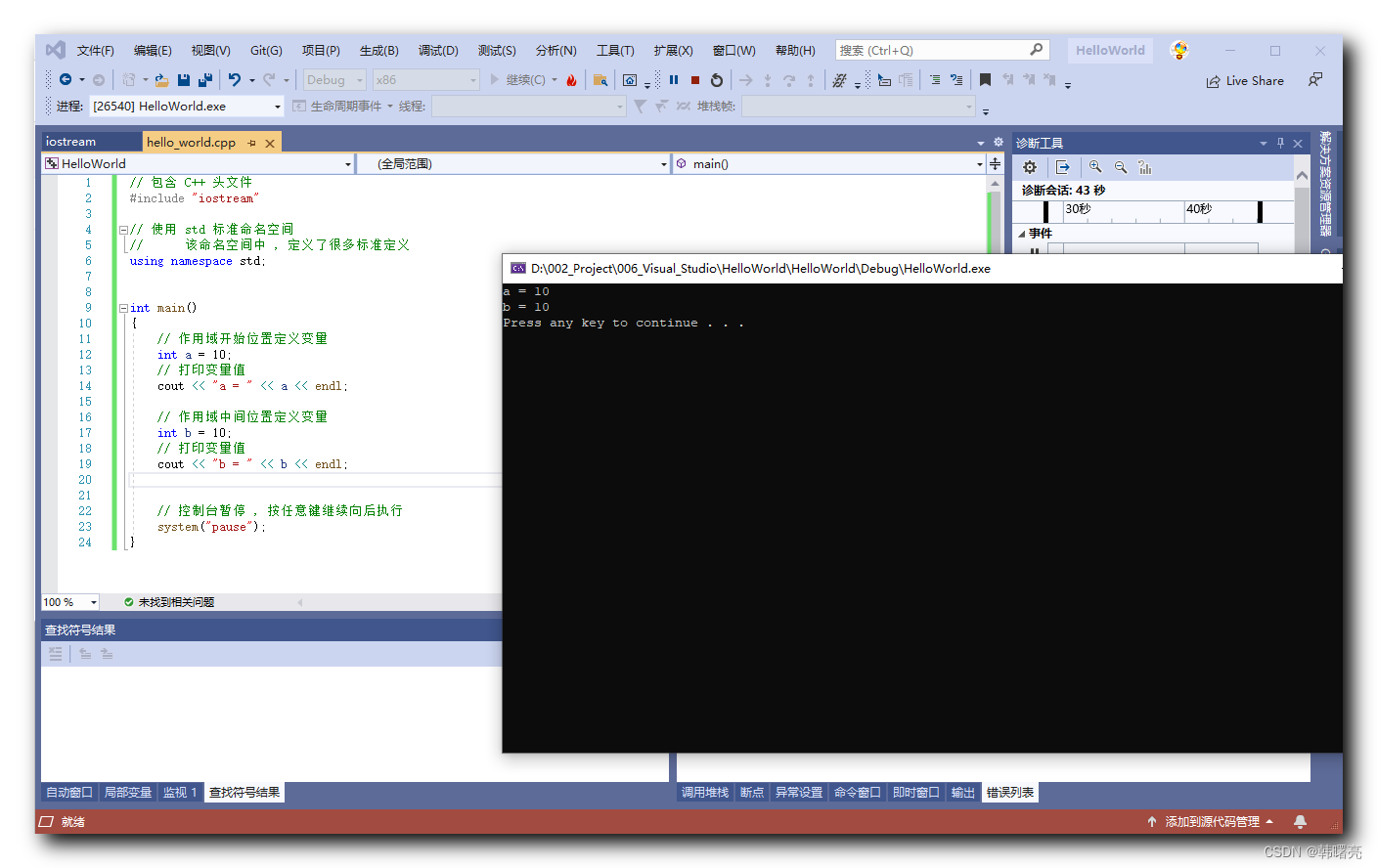Switch to 自动窗口 tab
This screenshot has width=1377, height=868.
69,793
